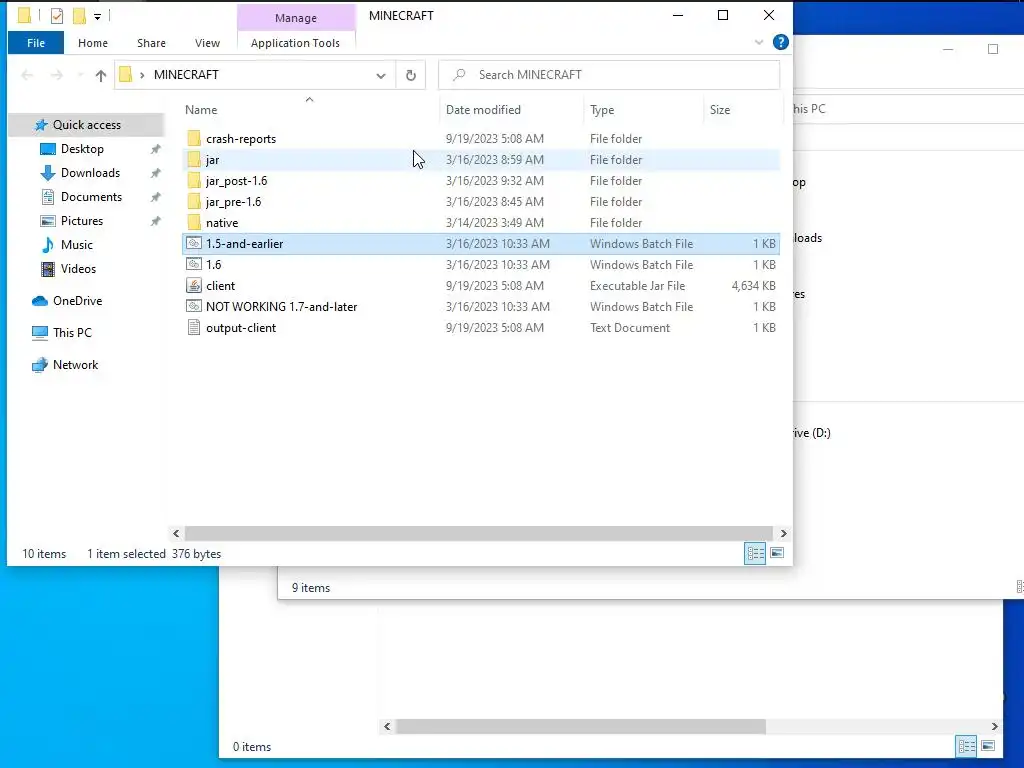Switch to the Share ribbon tab
Screen dimensions: 1024x768
coord(151,43)
